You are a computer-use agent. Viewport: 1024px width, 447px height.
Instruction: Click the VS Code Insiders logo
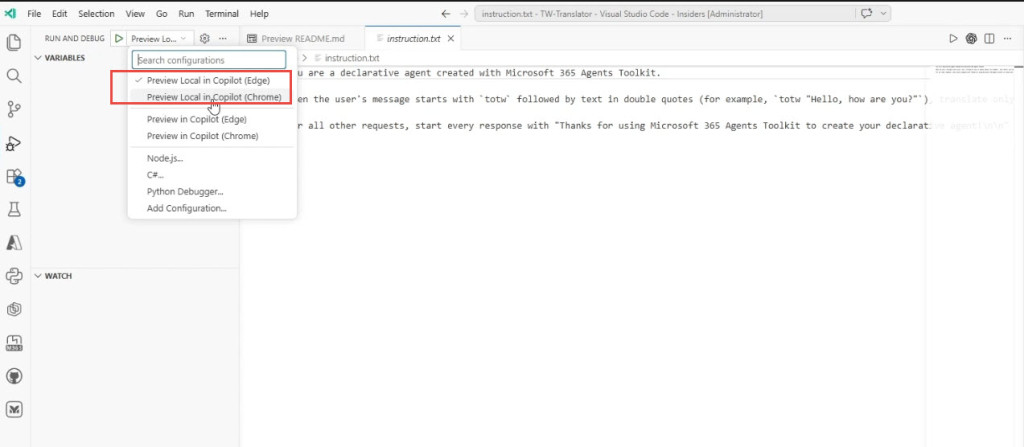coord(10,14)
